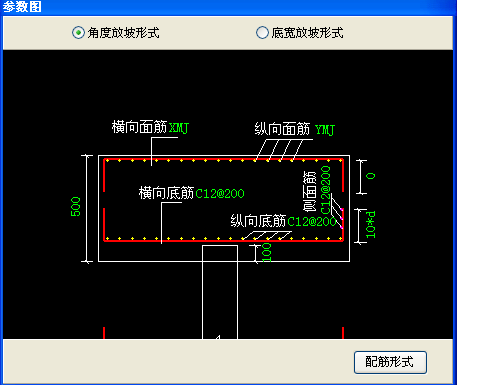The height and width of the screenshot is (385, 481).
Task: Click the 500 height dimension value
Action: 76,207
